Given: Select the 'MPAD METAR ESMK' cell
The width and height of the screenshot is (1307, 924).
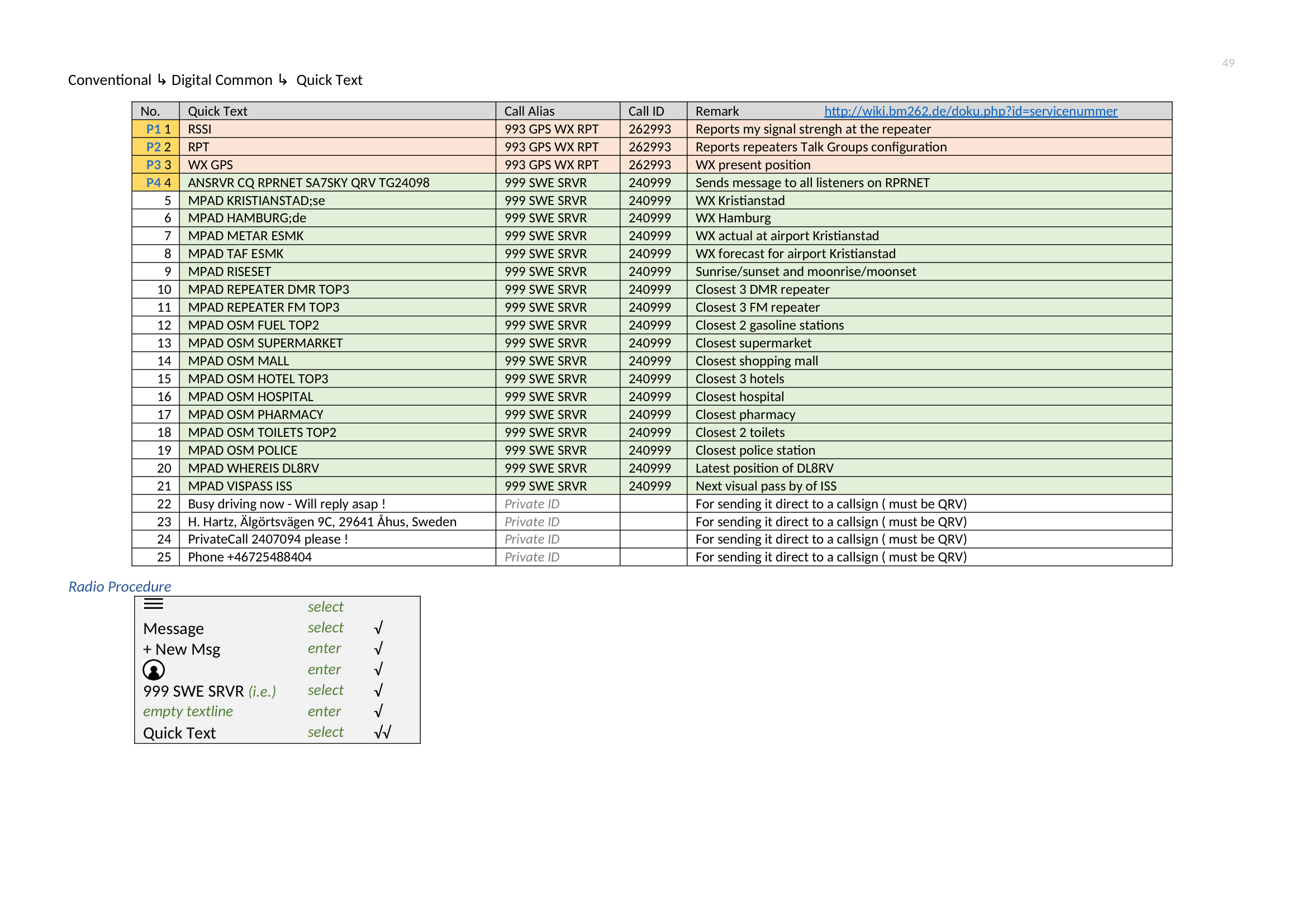Looking at the screenshot, I should 337,236.
